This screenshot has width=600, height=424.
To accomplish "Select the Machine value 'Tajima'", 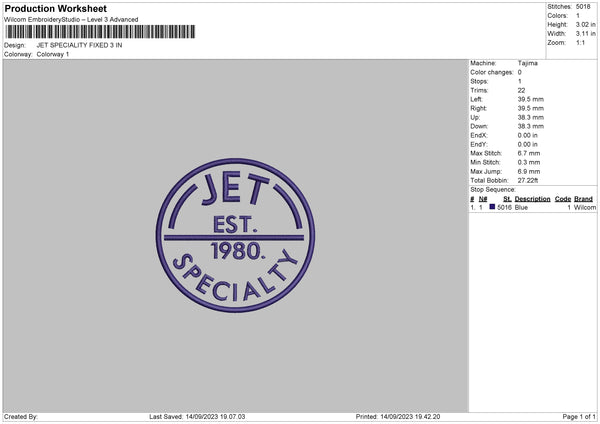I will (528, 63).
